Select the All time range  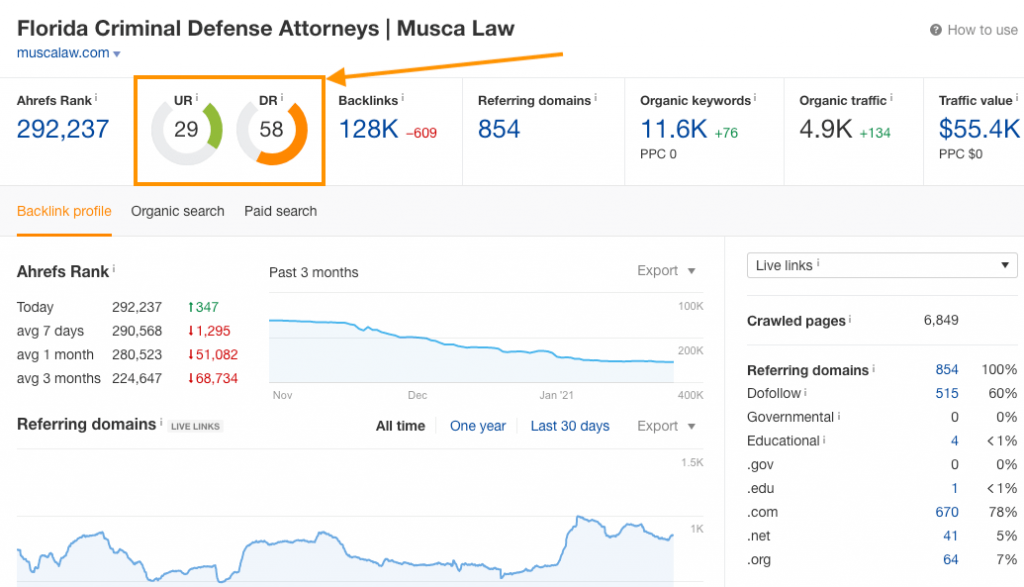click(400, 426)
